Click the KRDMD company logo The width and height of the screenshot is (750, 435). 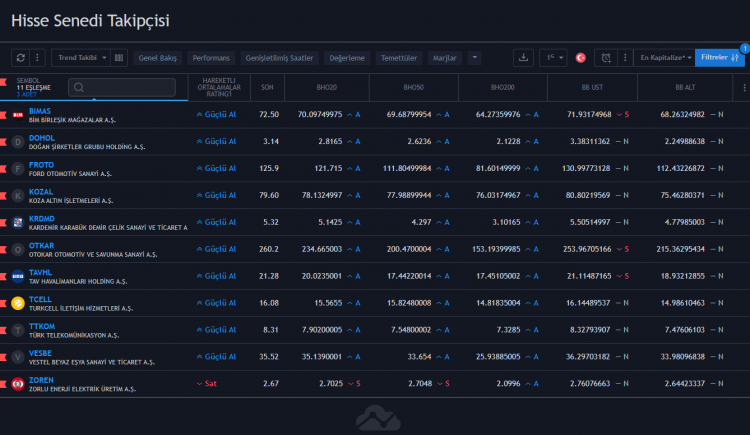(18, 223)
